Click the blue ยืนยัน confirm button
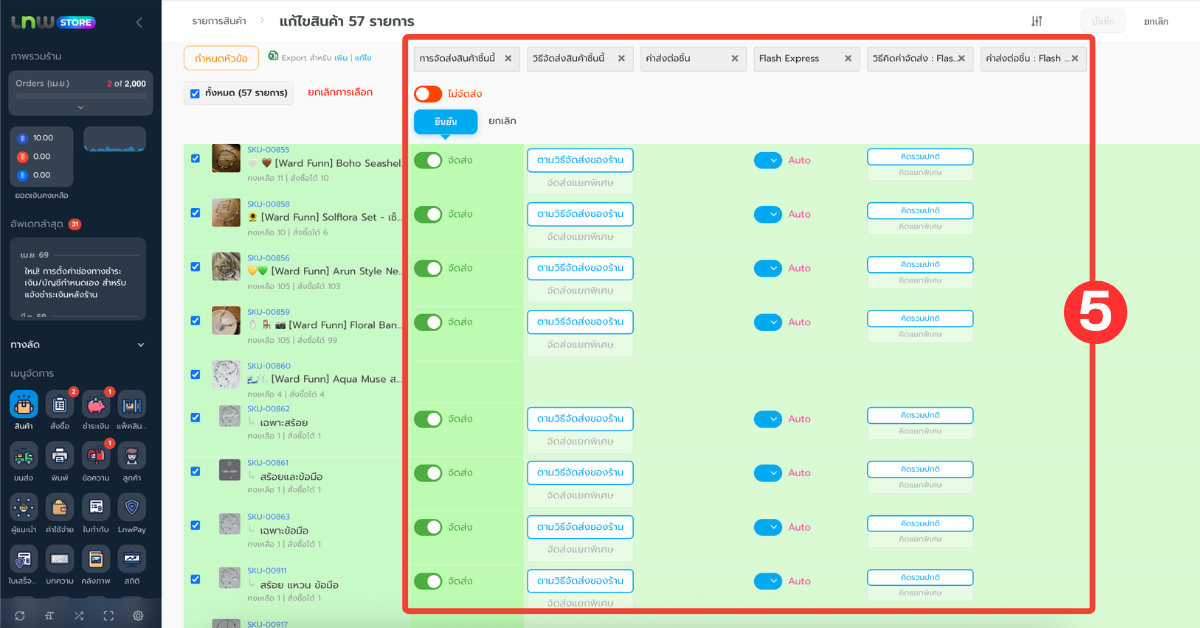Image resolution: width=1200 pixels, height=628 pixels. tap(445, 121)
